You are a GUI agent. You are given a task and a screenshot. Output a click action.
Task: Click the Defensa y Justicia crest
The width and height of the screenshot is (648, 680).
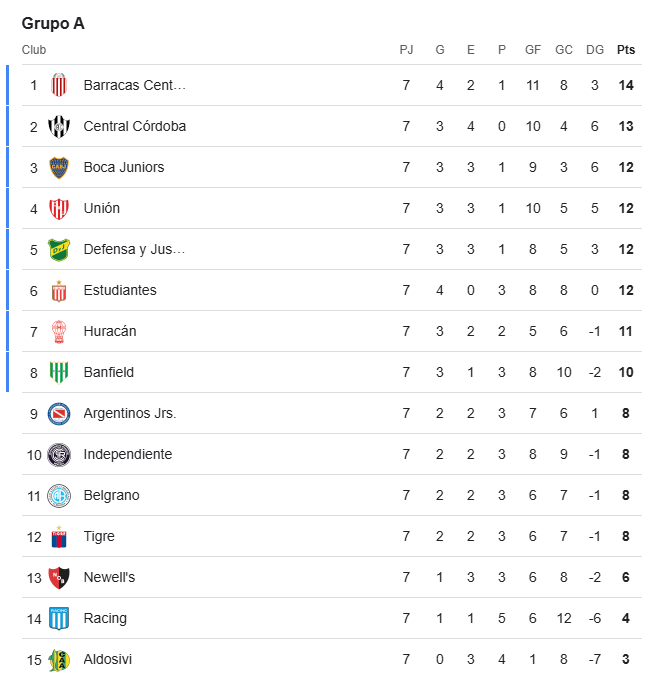[59, 250]
